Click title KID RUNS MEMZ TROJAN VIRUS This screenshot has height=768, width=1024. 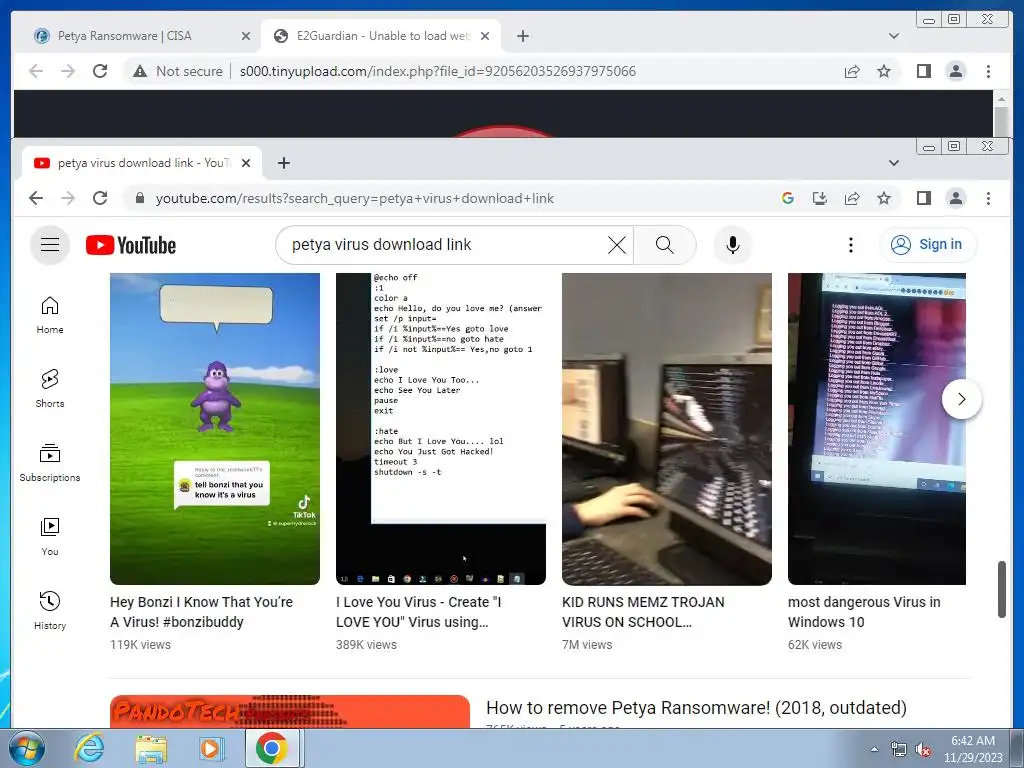[x=643, y=612]
